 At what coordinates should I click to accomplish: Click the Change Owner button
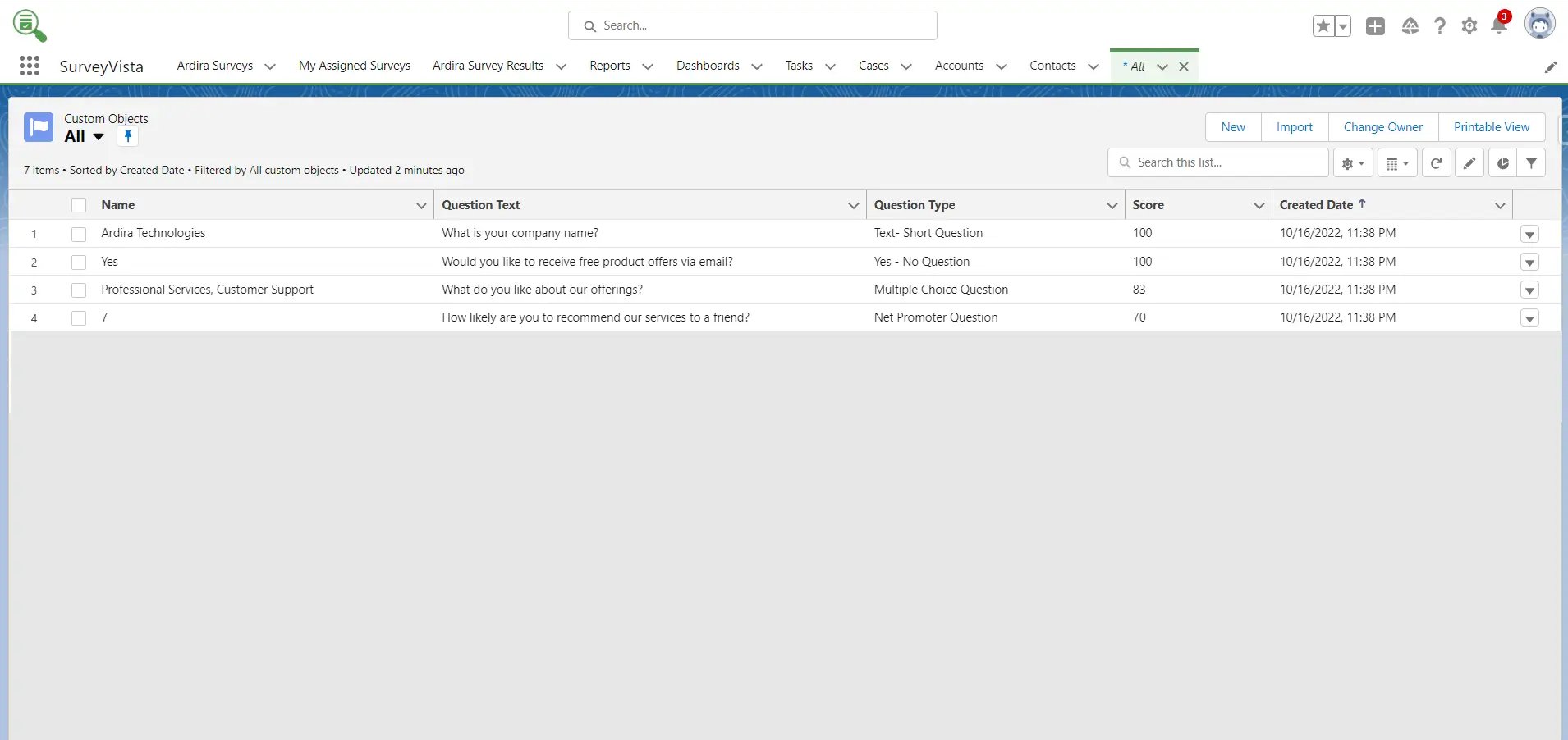[x=1383, y=127]
